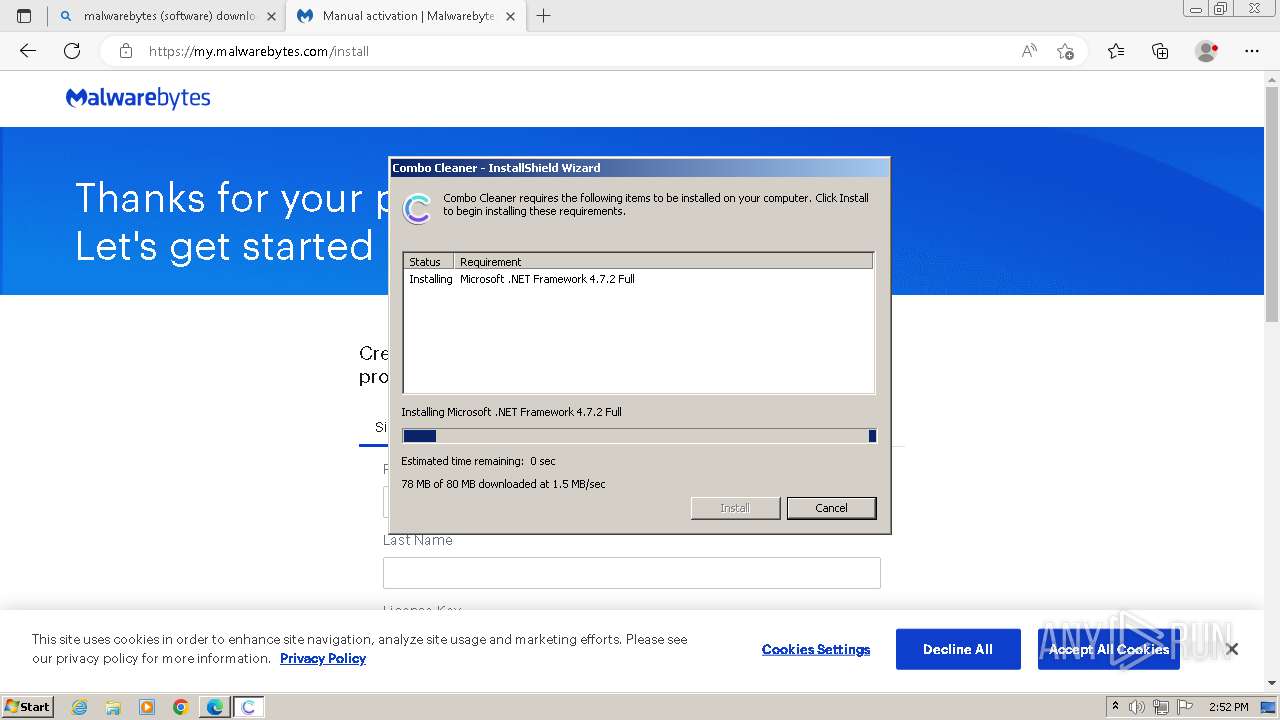Click the Status column header
Screen dimensions: 1280x720
[x=428, y=261]
